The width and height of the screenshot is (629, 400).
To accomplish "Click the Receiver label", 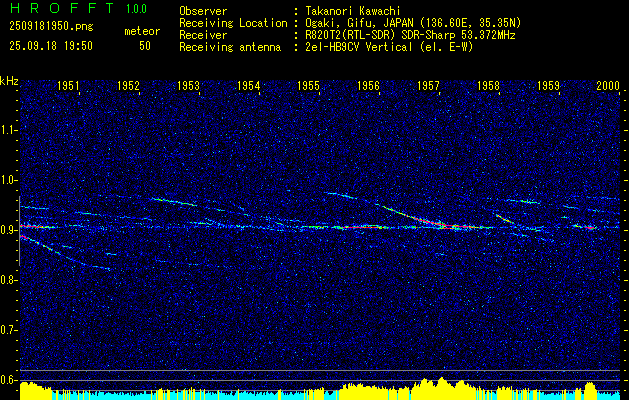I will [203, 35].
